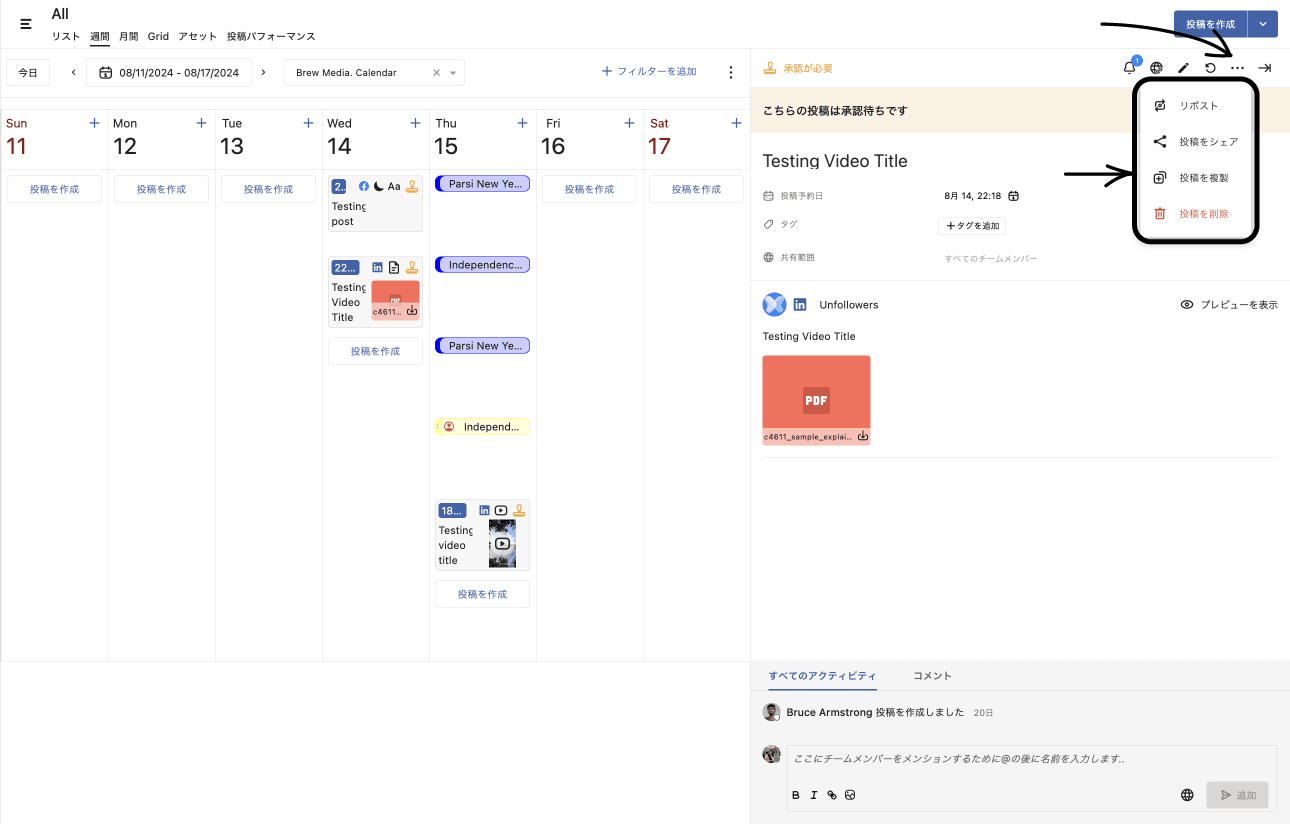Click the 今日 button
The width and height of the screenshot is (1290, 824).
(28, 73)
